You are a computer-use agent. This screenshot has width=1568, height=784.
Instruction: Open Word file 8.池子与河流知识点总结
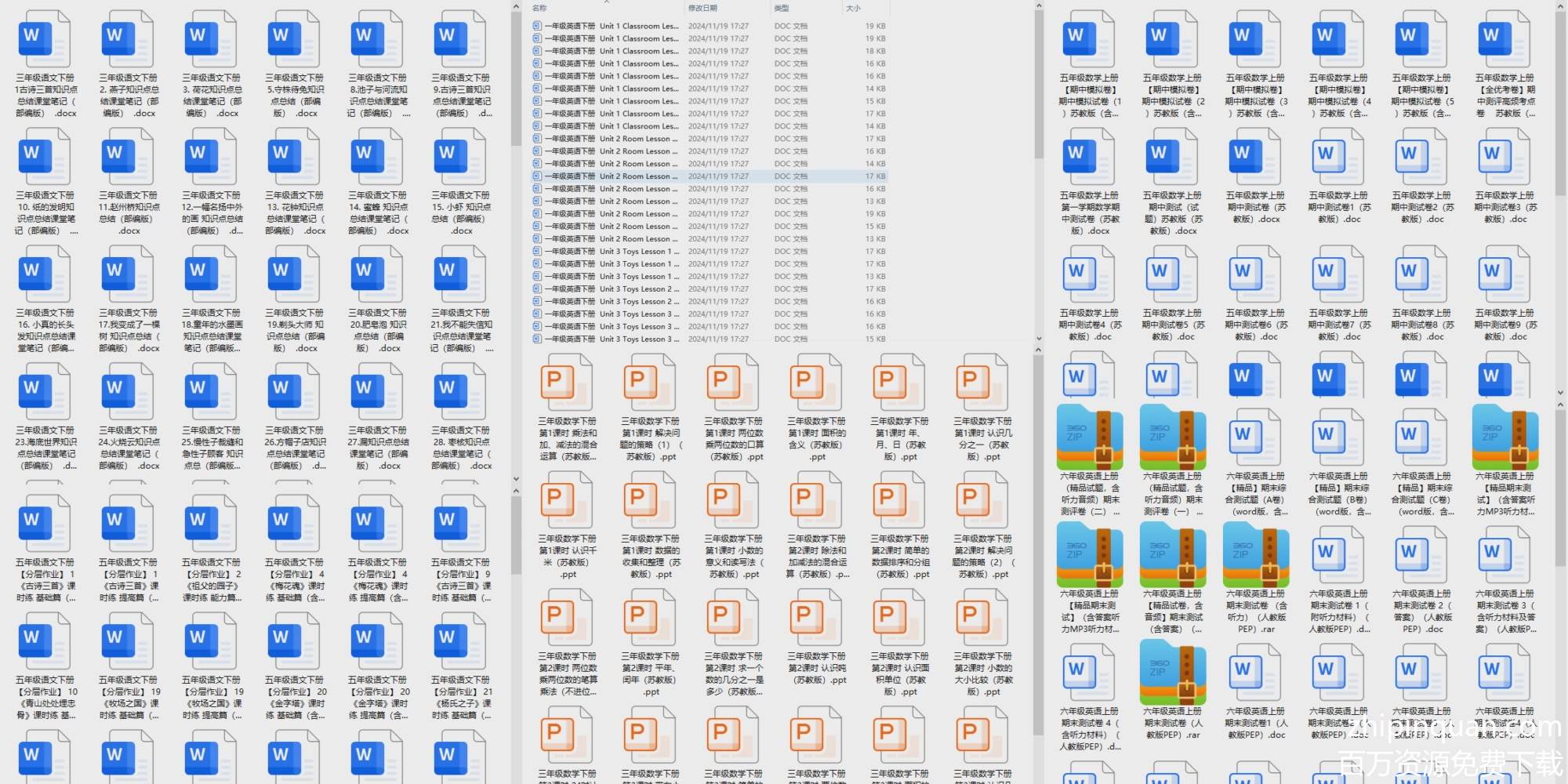[x=377, y=39]
